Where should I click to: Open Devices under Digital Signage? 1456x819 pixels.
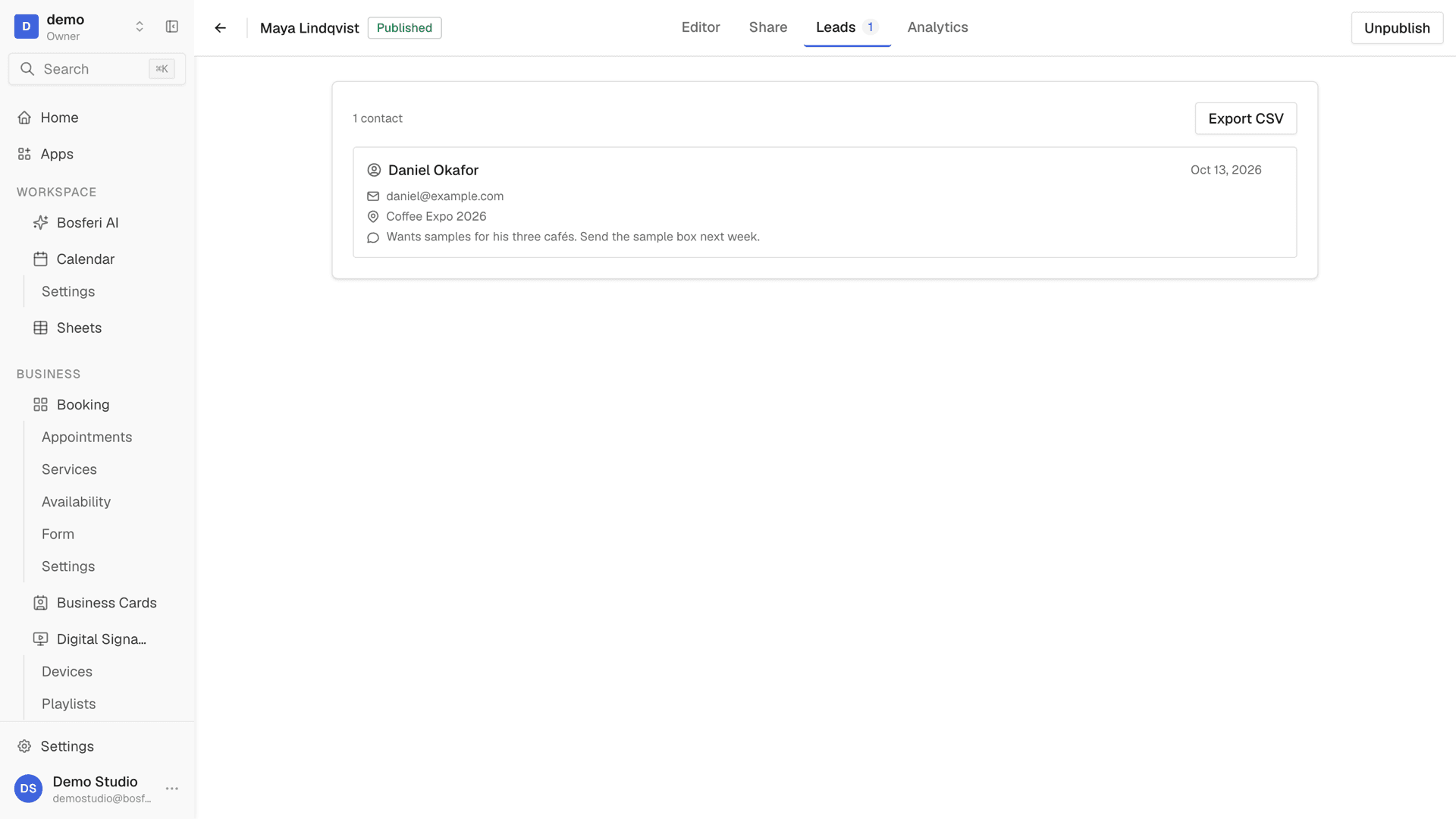(67, 672)
